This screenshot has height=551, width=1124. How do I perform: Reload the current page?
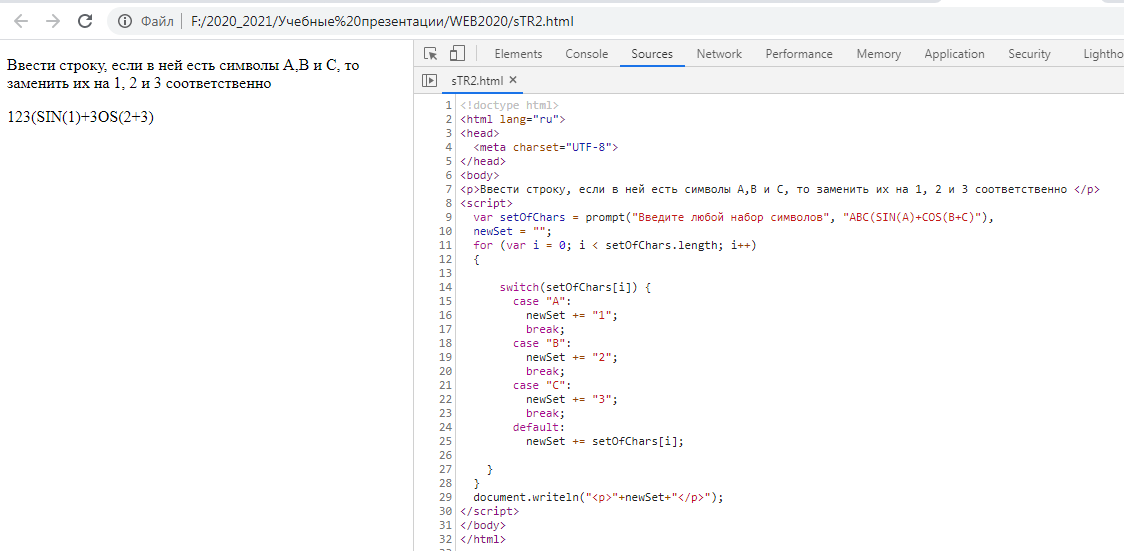click(x=85, y=21)
